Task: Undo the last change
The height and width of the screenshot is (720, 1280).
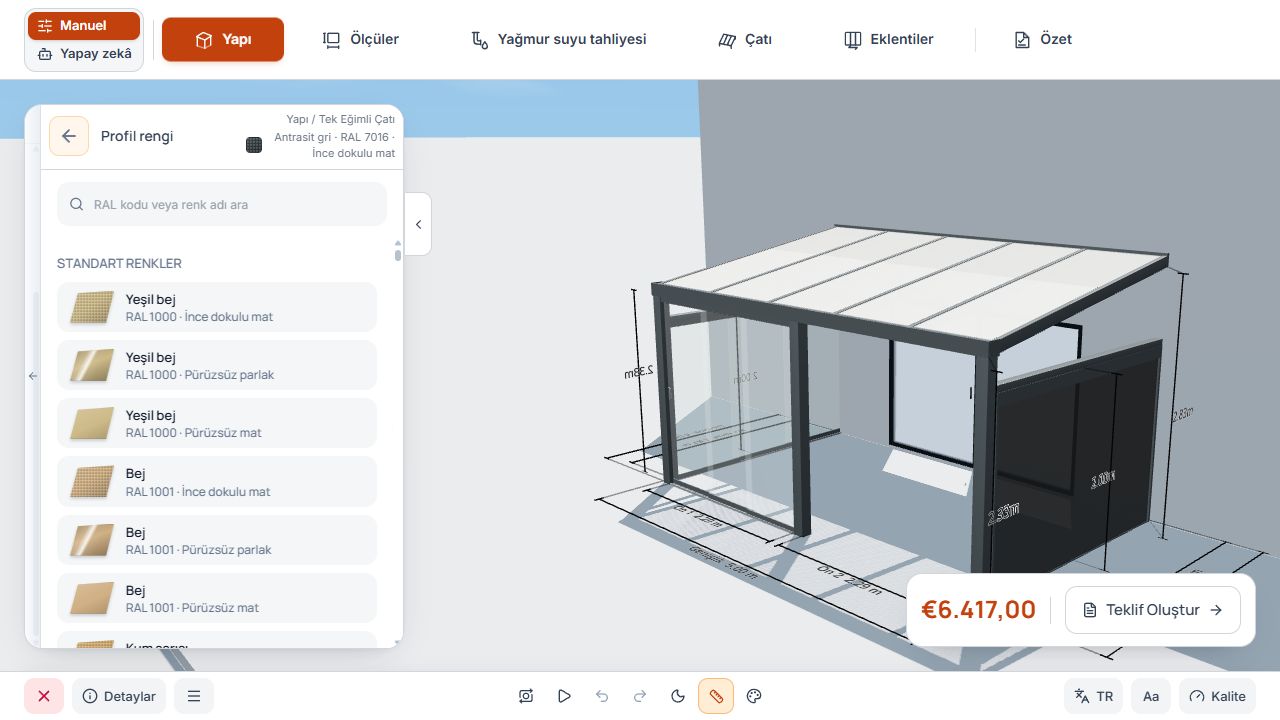Action: (602, 696)
